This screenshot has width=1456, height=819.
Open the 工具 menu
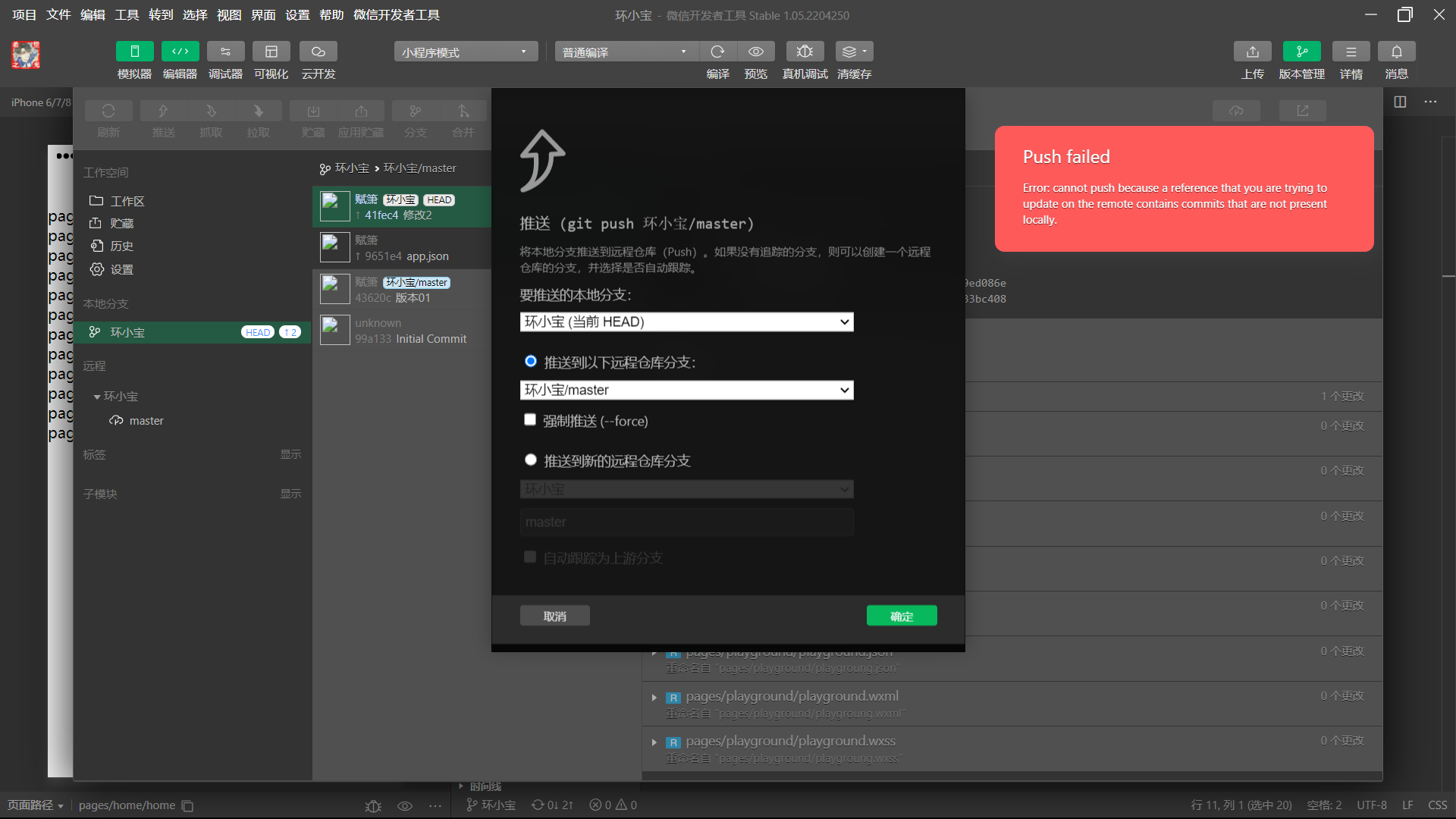click(x=127, y=15)
